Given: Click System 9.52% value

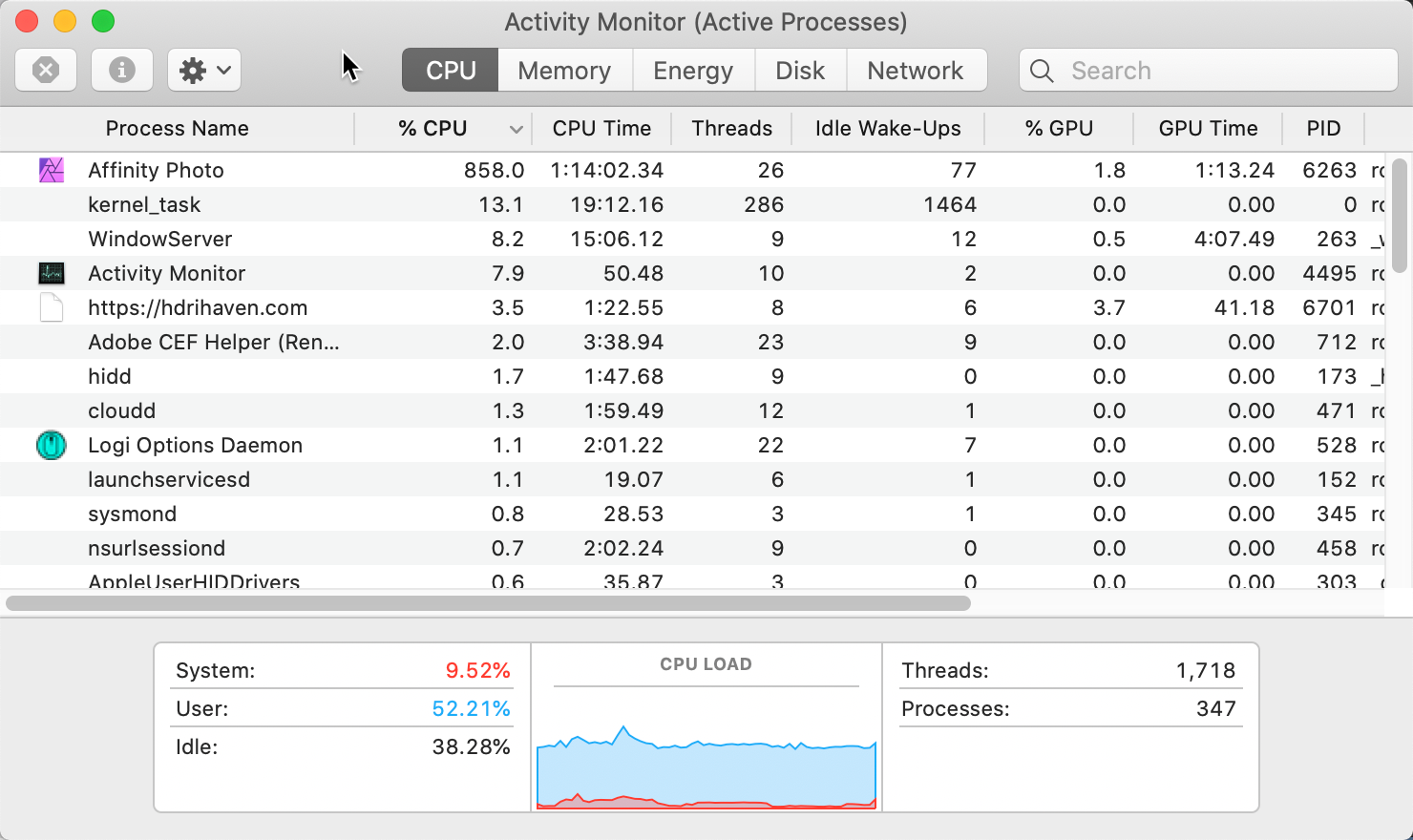Looking at the screenshot, I should (x=477, y=670).
